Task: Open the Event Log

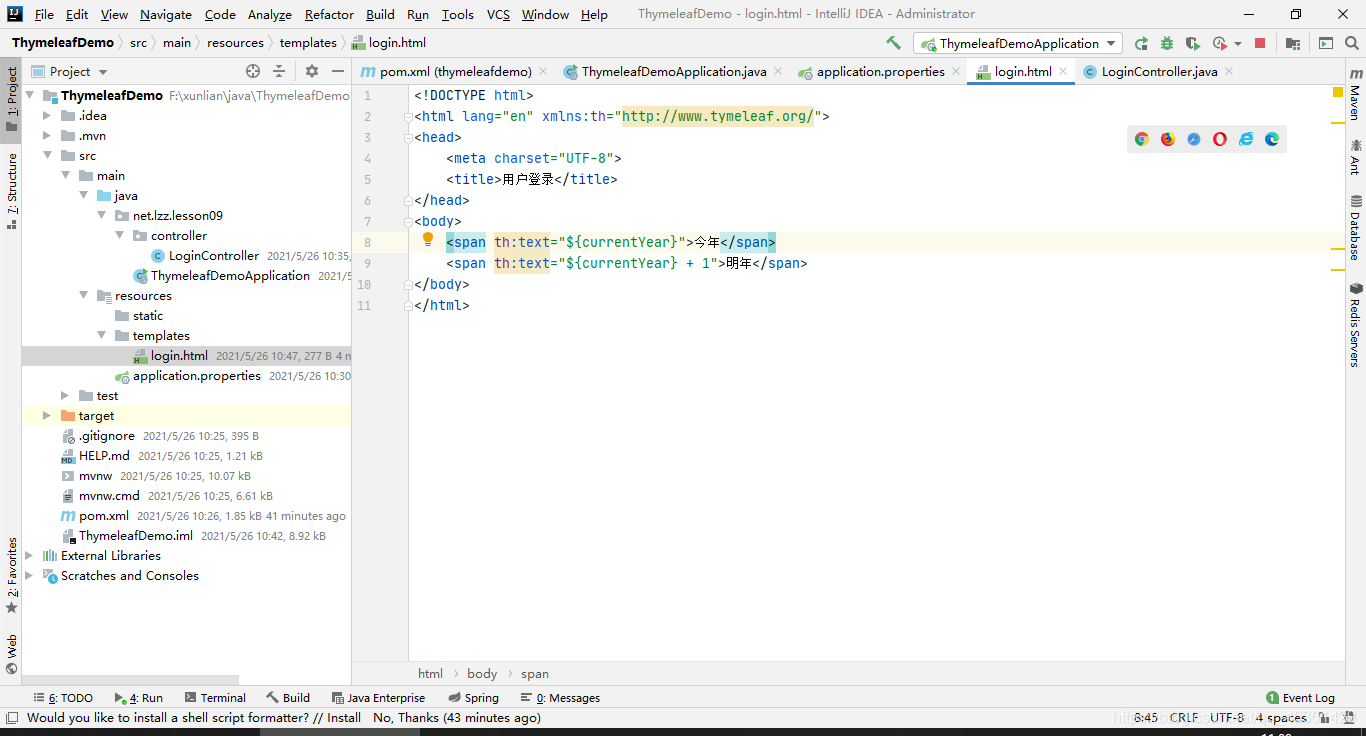Action: 1300,698
